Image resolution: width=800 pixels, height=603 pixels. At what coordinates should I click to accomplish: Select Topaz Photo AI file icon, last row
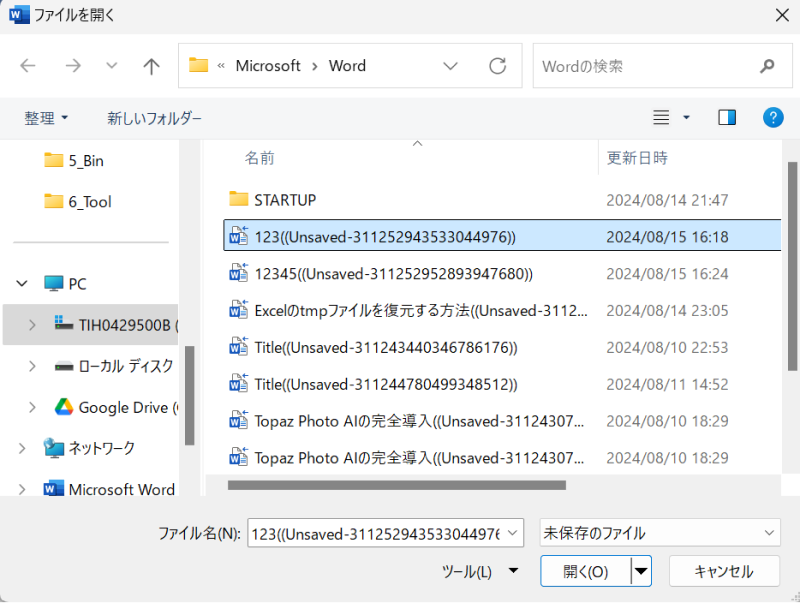tap(238, 457)
